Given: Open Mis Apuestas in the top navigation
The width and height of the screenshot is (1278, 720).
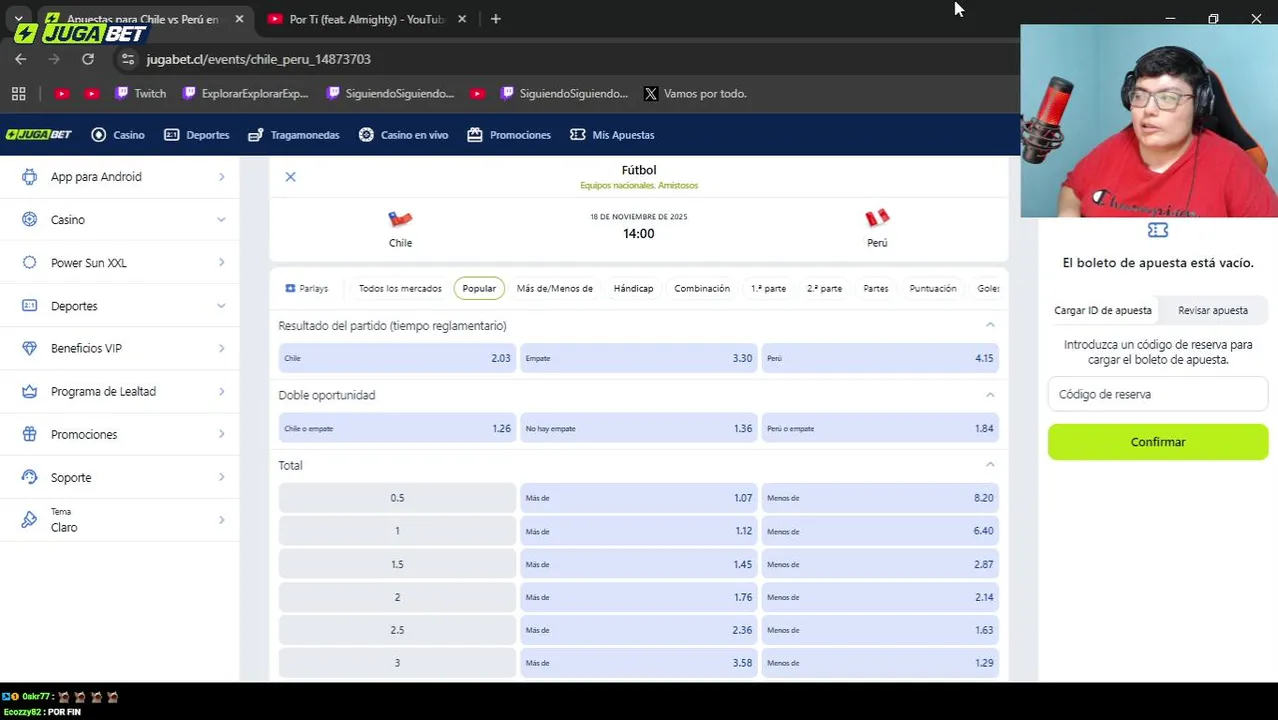Looking at the screenshot, I should pos(612,135).
